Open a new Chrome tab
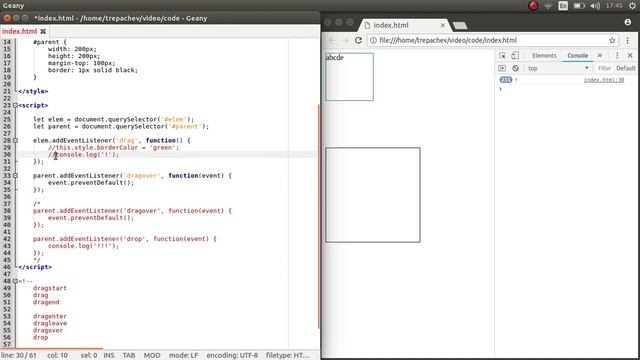640x360 pixels. coord(460,26)
